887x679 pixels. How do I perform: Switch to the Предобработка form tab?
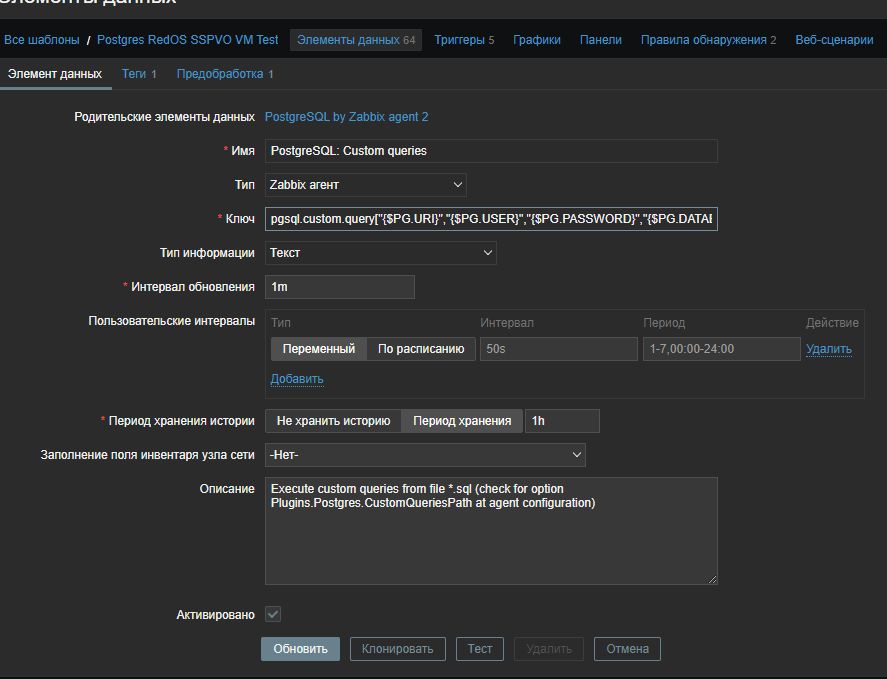click(225, 74)
